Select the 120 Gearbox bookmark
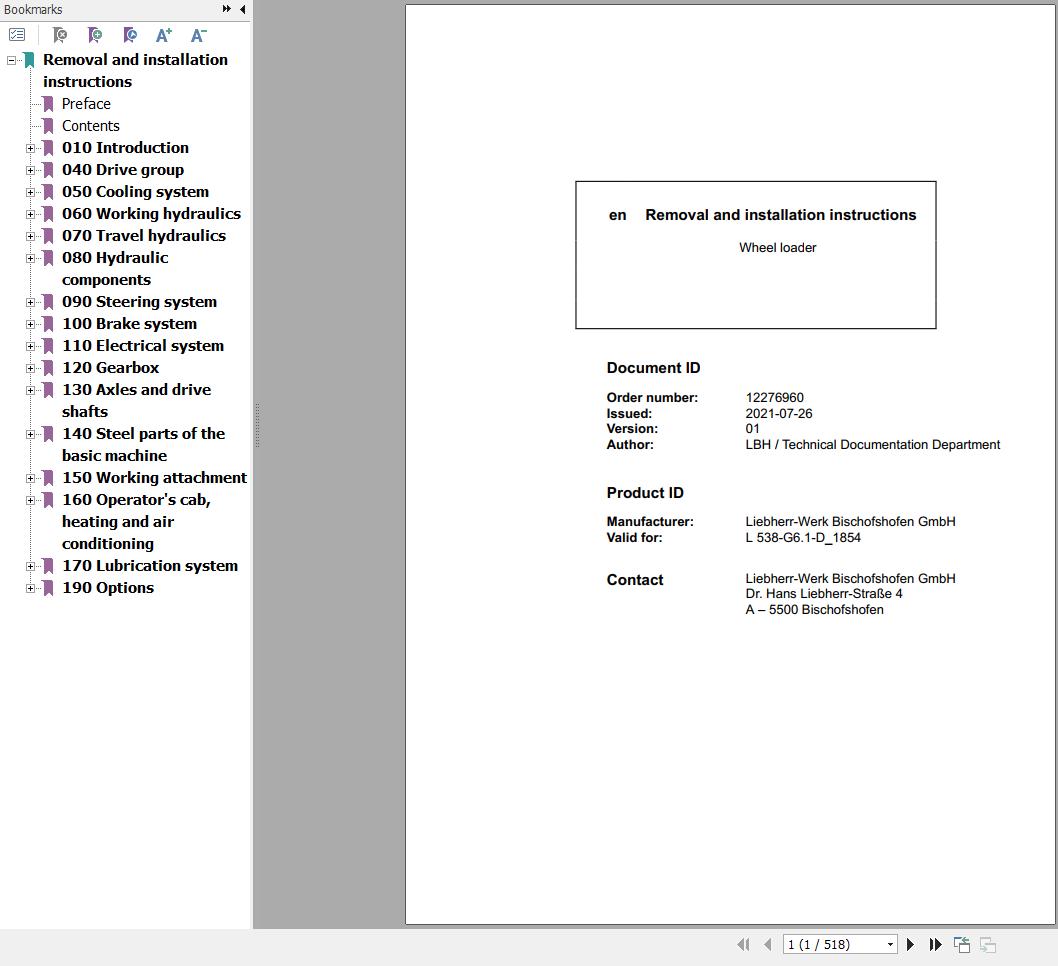This screenshot has height=966, width=1058. coord(111,368)
